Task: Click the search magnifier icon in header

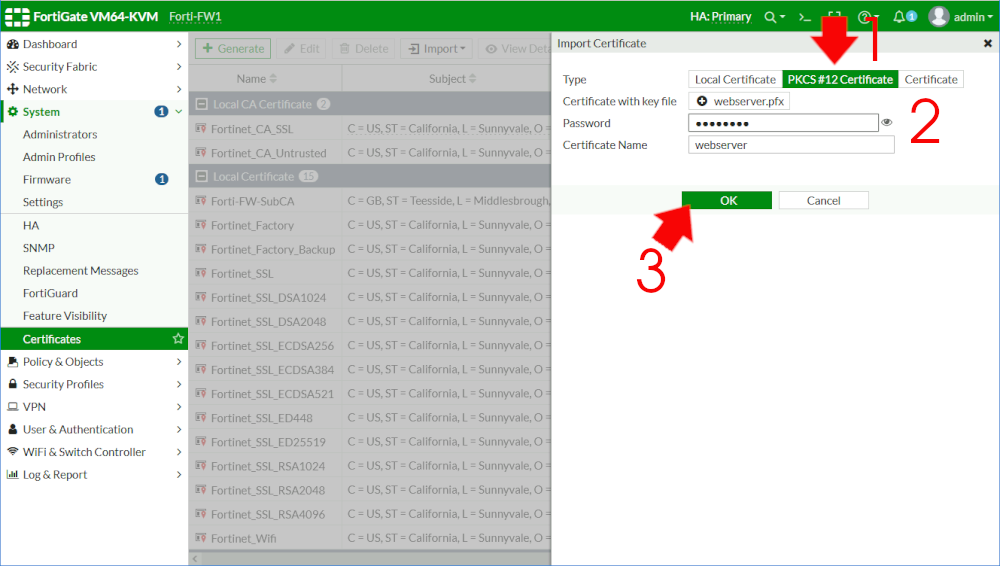Action: [770, 17]
